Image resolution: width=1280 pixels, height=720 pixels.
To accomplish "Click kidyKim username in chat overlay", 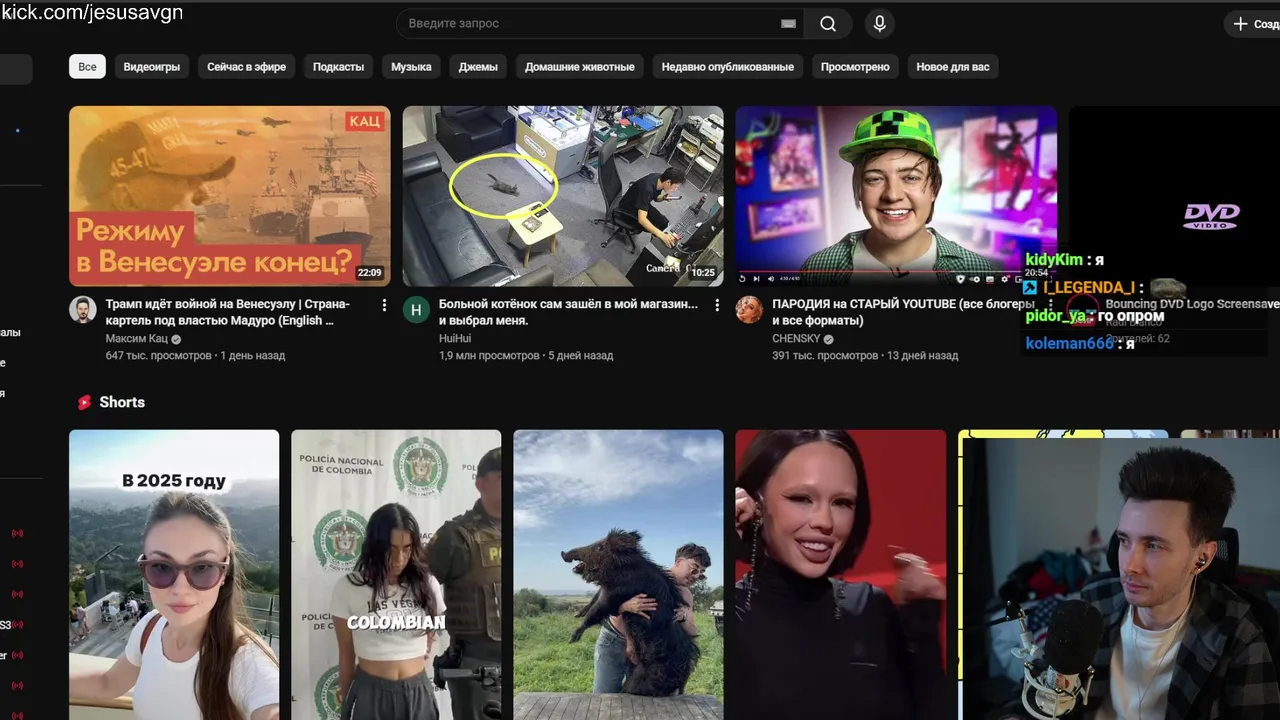I will point(1054,260).
